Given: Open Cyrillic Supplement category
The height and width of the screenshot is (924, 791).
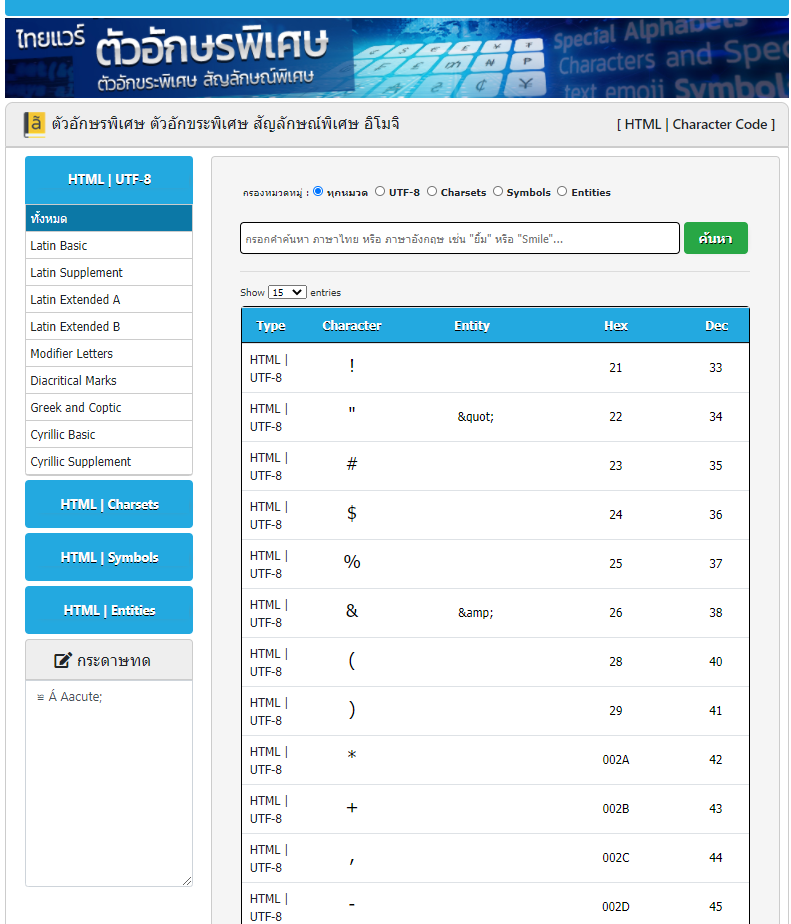Looking at the screenshot, I should pyautogui.click(x=109, y=461).
